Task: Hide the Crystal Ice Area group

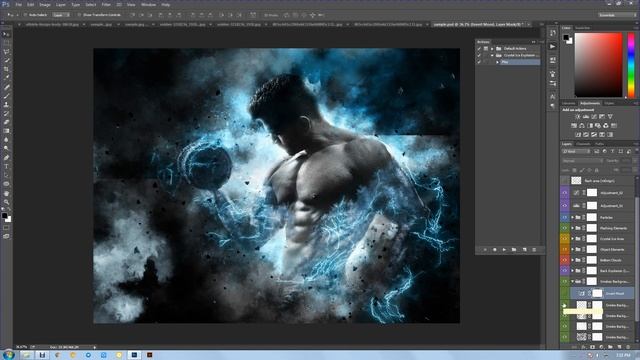Action: tap(564, 239)
